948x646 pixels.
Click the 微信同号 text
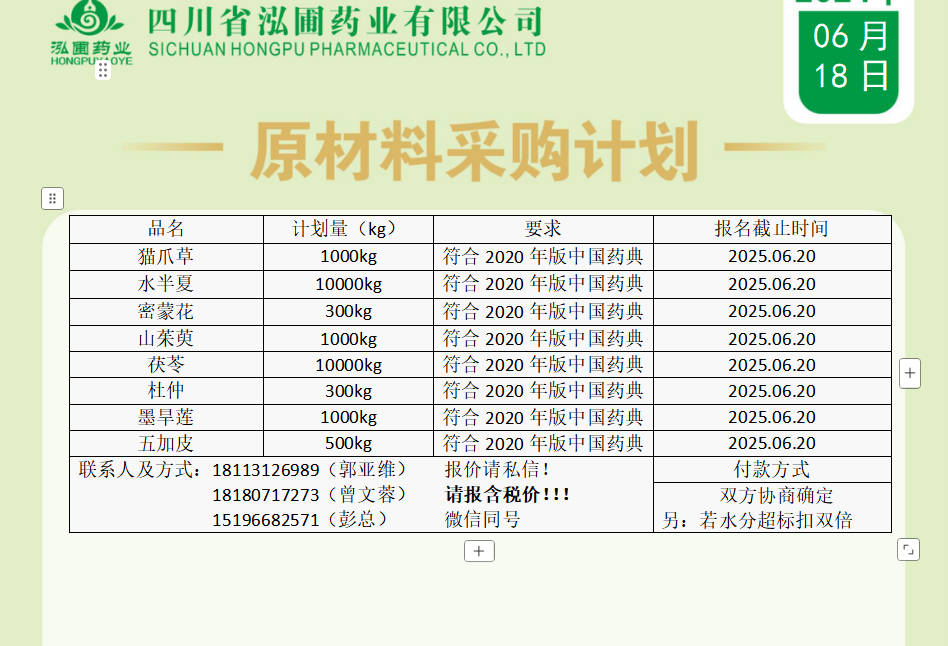click(482, 520)
